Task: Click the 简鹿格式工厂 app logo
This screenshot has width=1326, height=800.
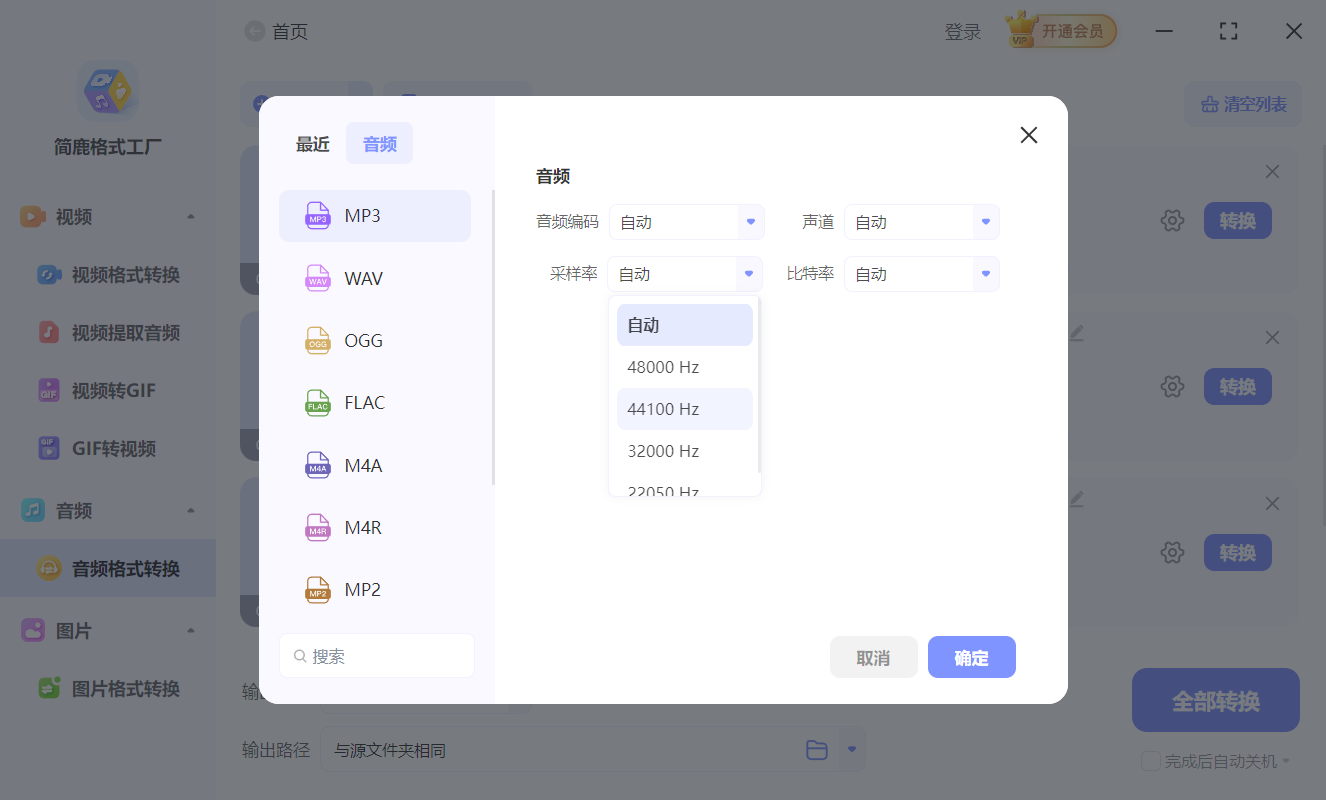Action: pyautogui.click(x=108, y=91)
